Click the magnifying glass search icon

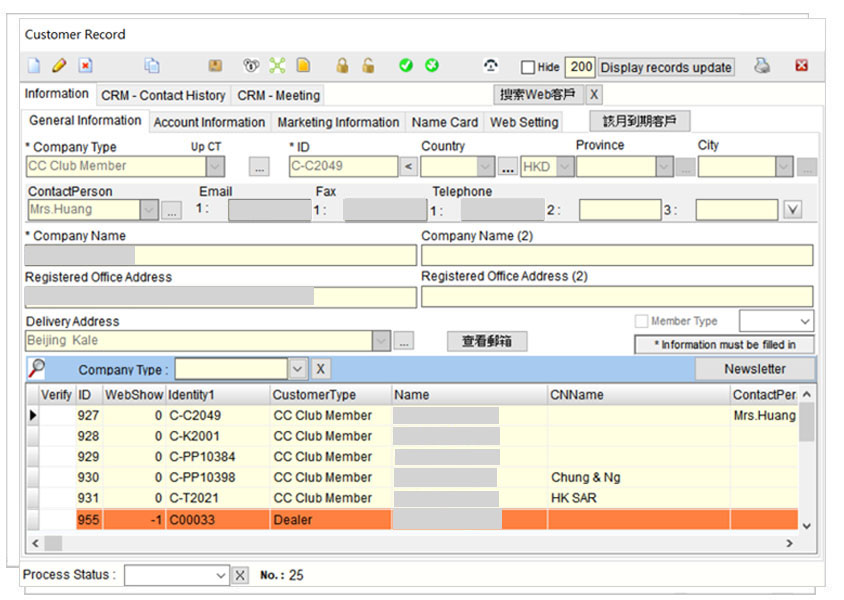[37, 369]
